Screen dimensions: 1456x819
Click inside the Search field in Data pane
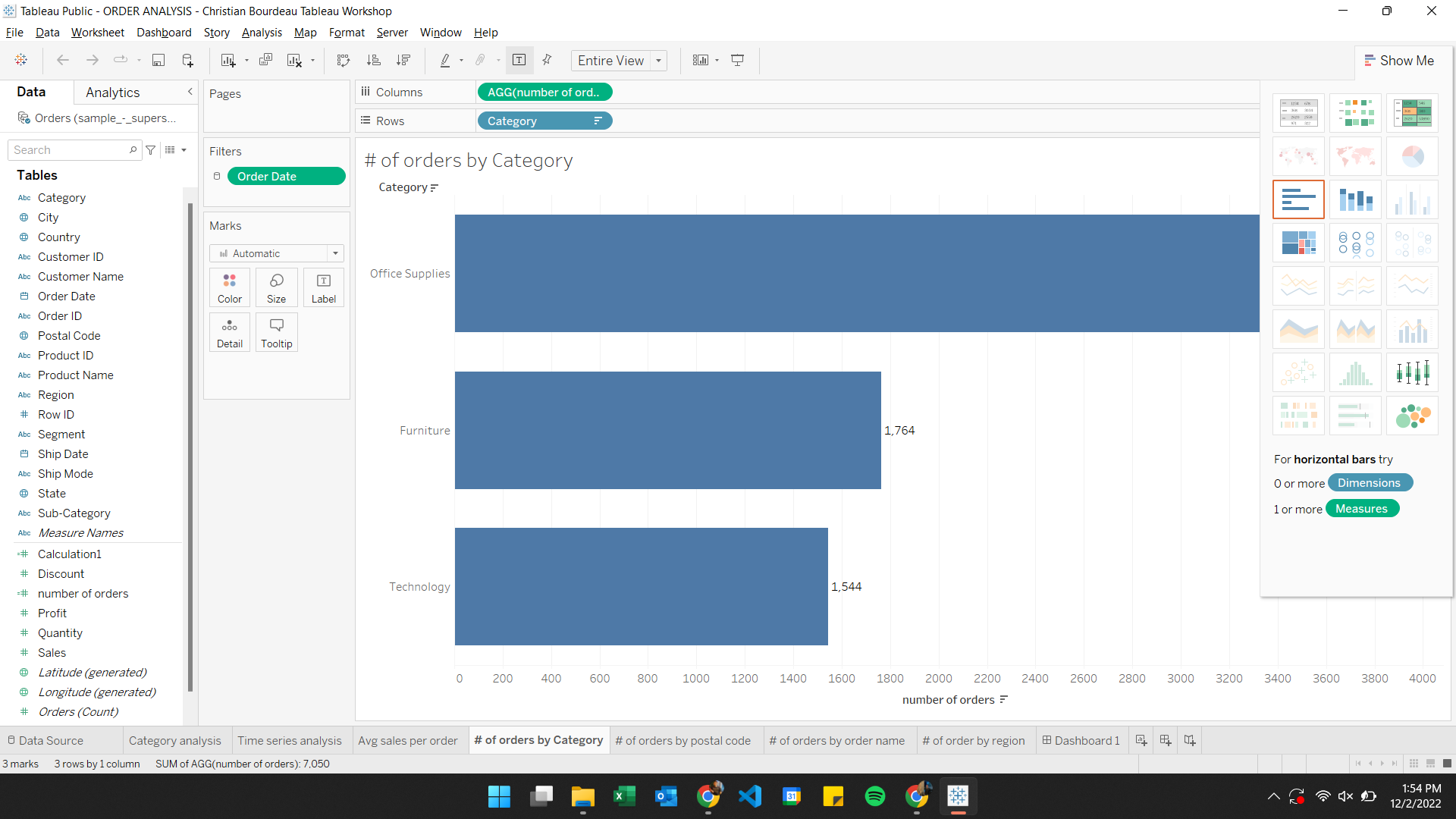tap(68, 149)
